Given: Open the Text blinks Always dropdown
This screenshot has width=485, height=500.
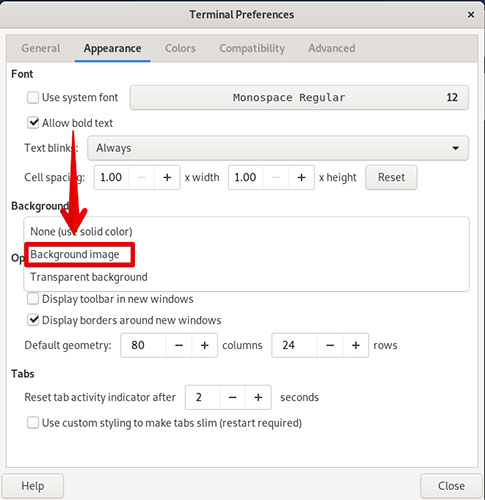Looking at the screenshot, I should [278, 148].
